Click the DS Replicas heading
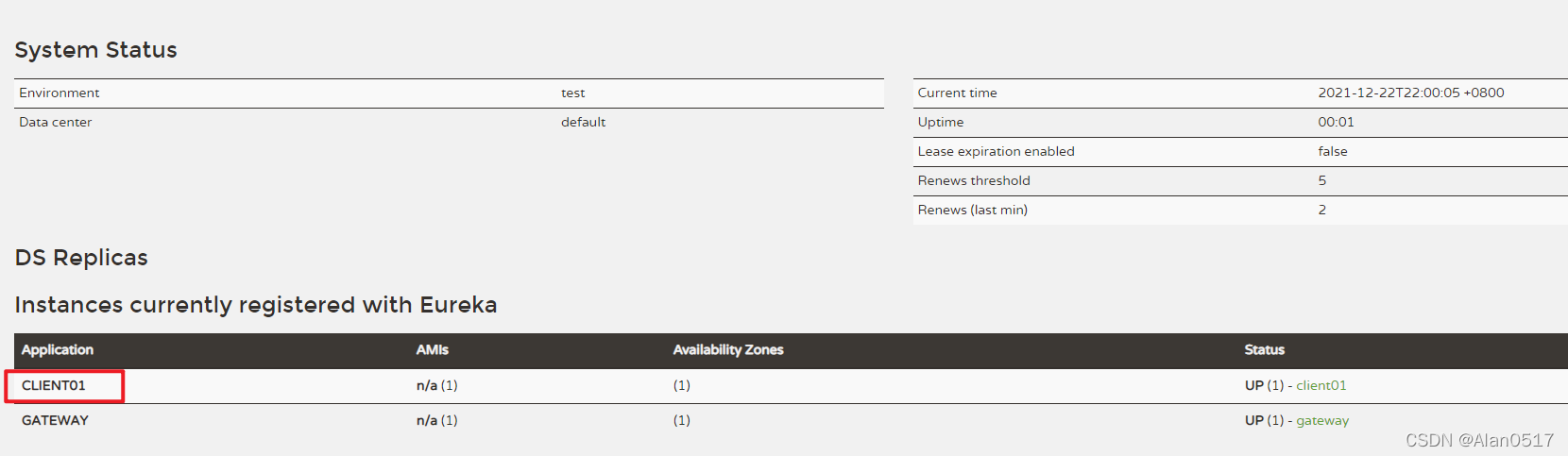 81,258
